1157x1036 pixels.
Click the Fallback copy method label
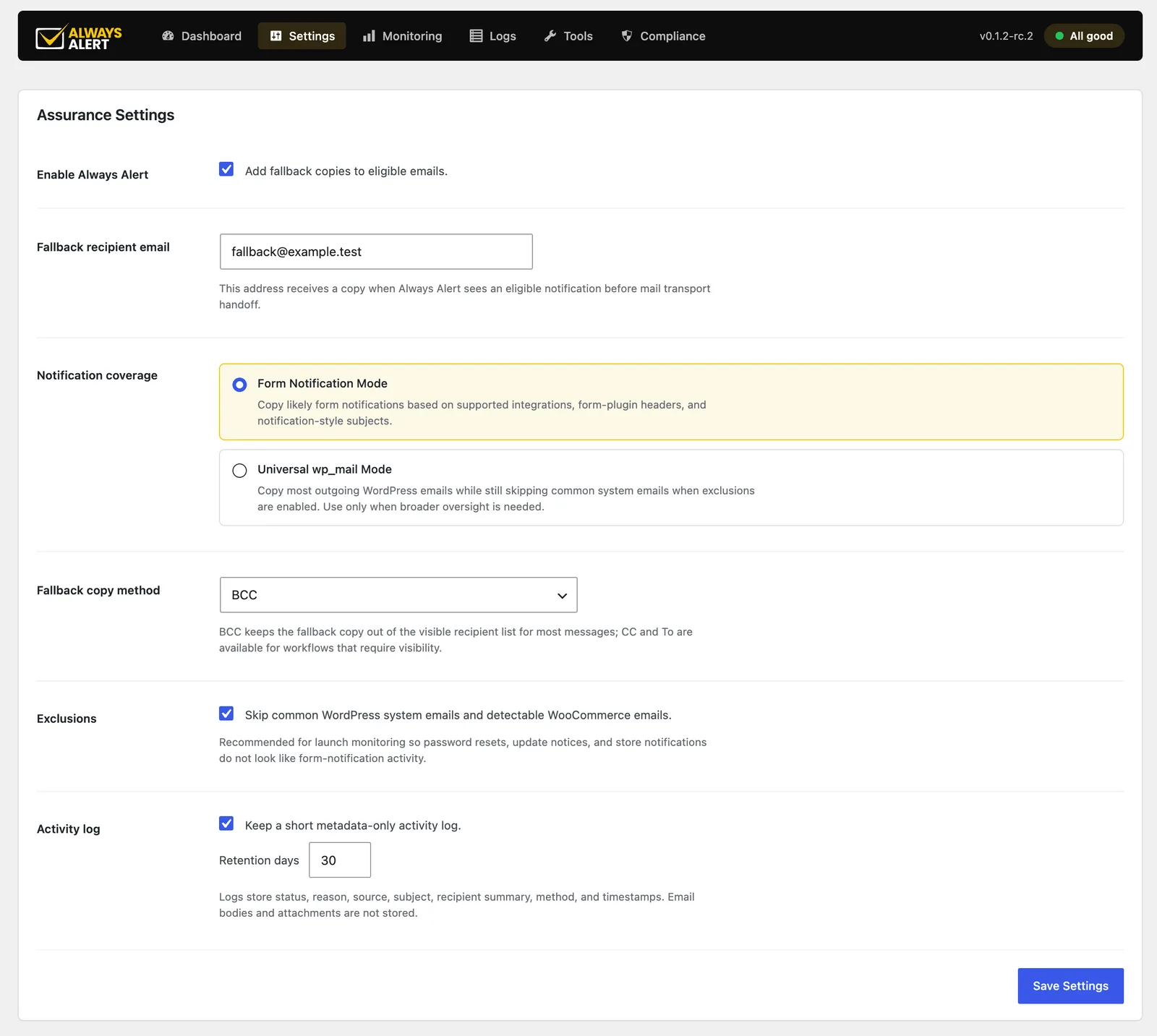pyautogui.click(x=98, y=591)
